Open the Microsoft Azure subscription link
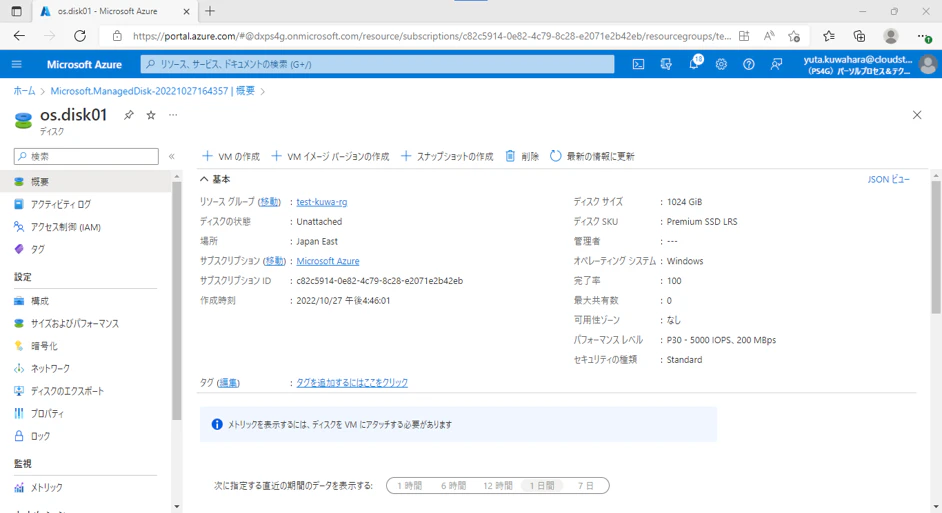The width and height of the screenshot is (942, 513). (327, 261)
